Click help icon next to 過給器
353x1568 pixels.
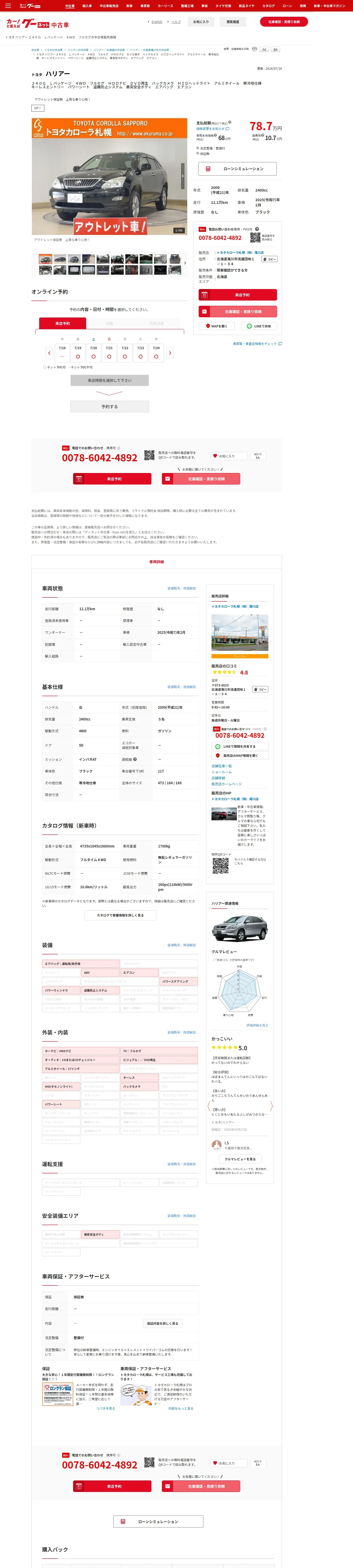[135, 759]
